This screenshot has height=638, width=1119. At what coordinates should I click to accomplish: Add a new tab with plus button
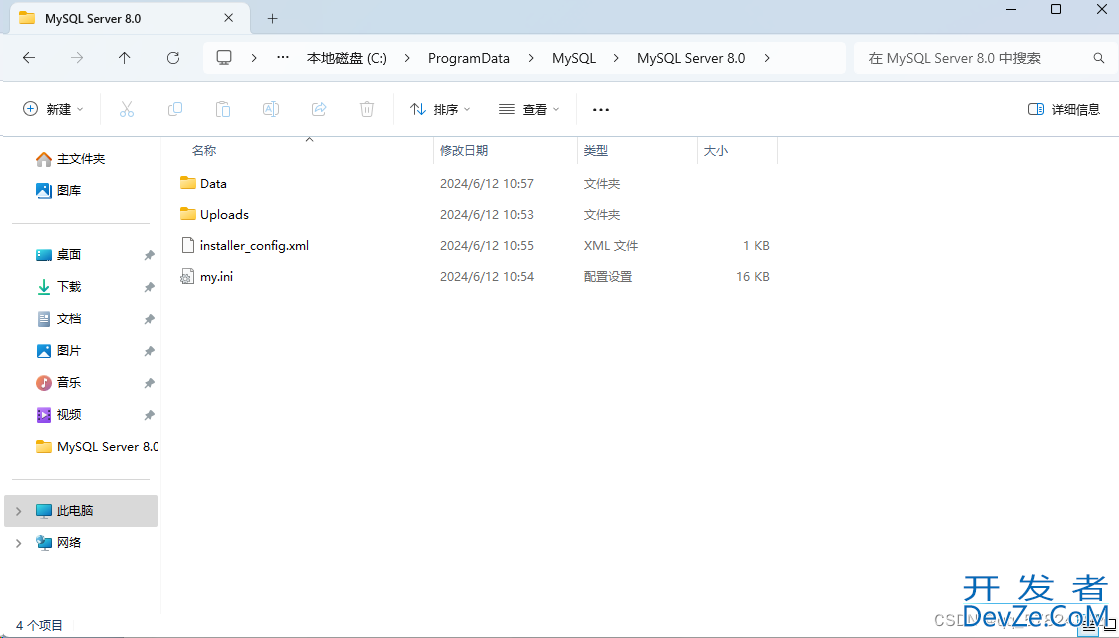click(273, 19)
